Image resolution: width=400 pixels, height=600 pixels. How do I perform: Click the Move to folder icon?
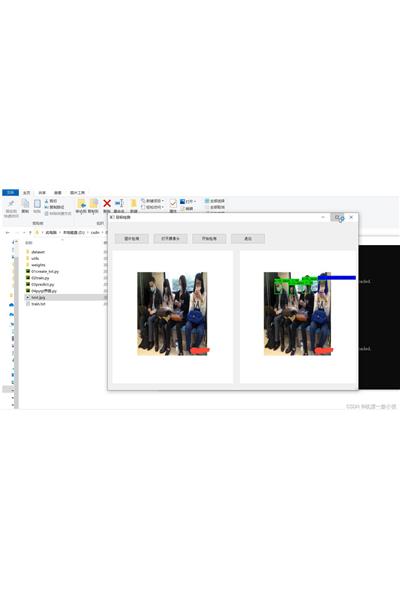(81, 204)
